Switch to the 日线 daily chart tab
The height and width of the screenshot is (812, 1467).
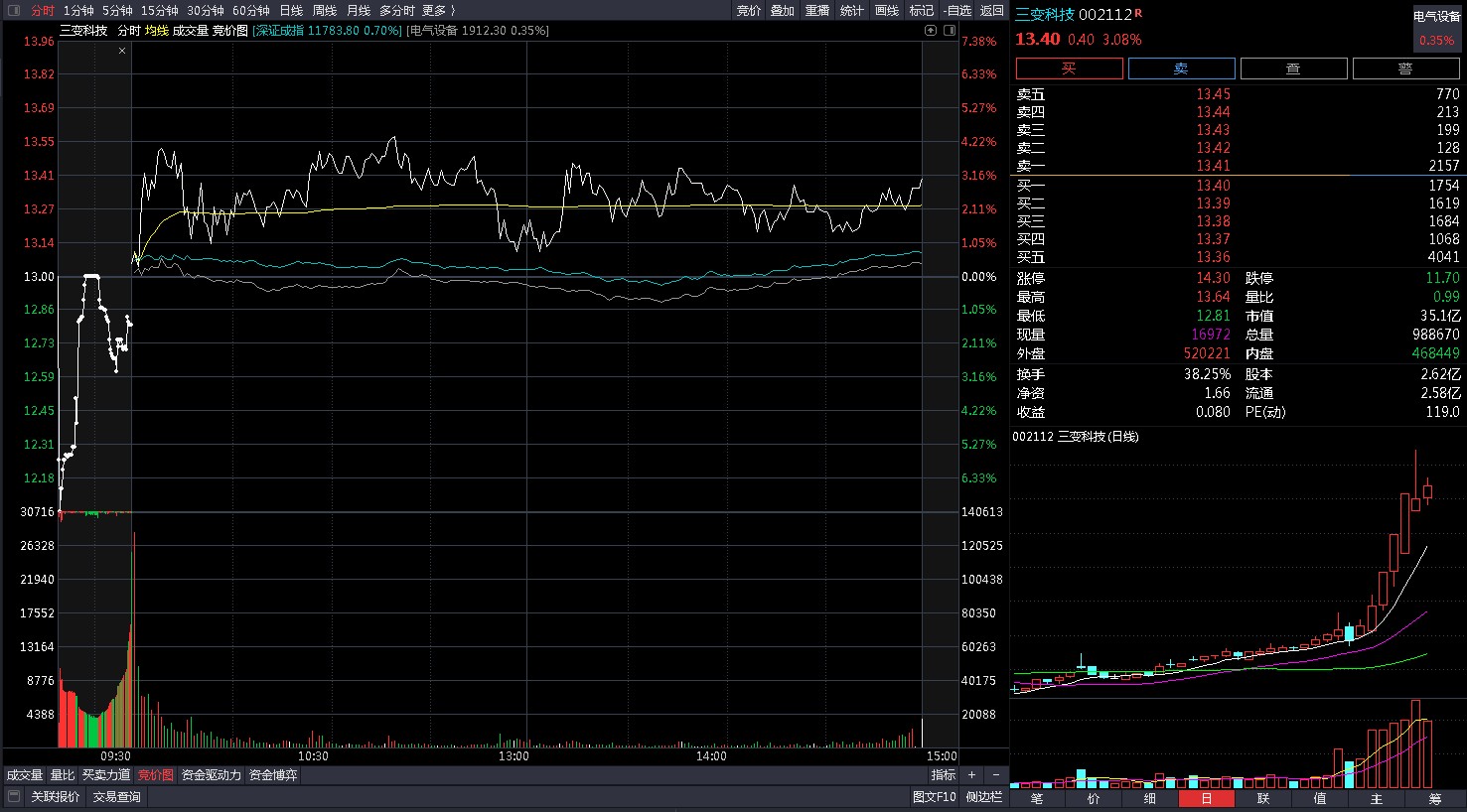(x=290, y=10)
